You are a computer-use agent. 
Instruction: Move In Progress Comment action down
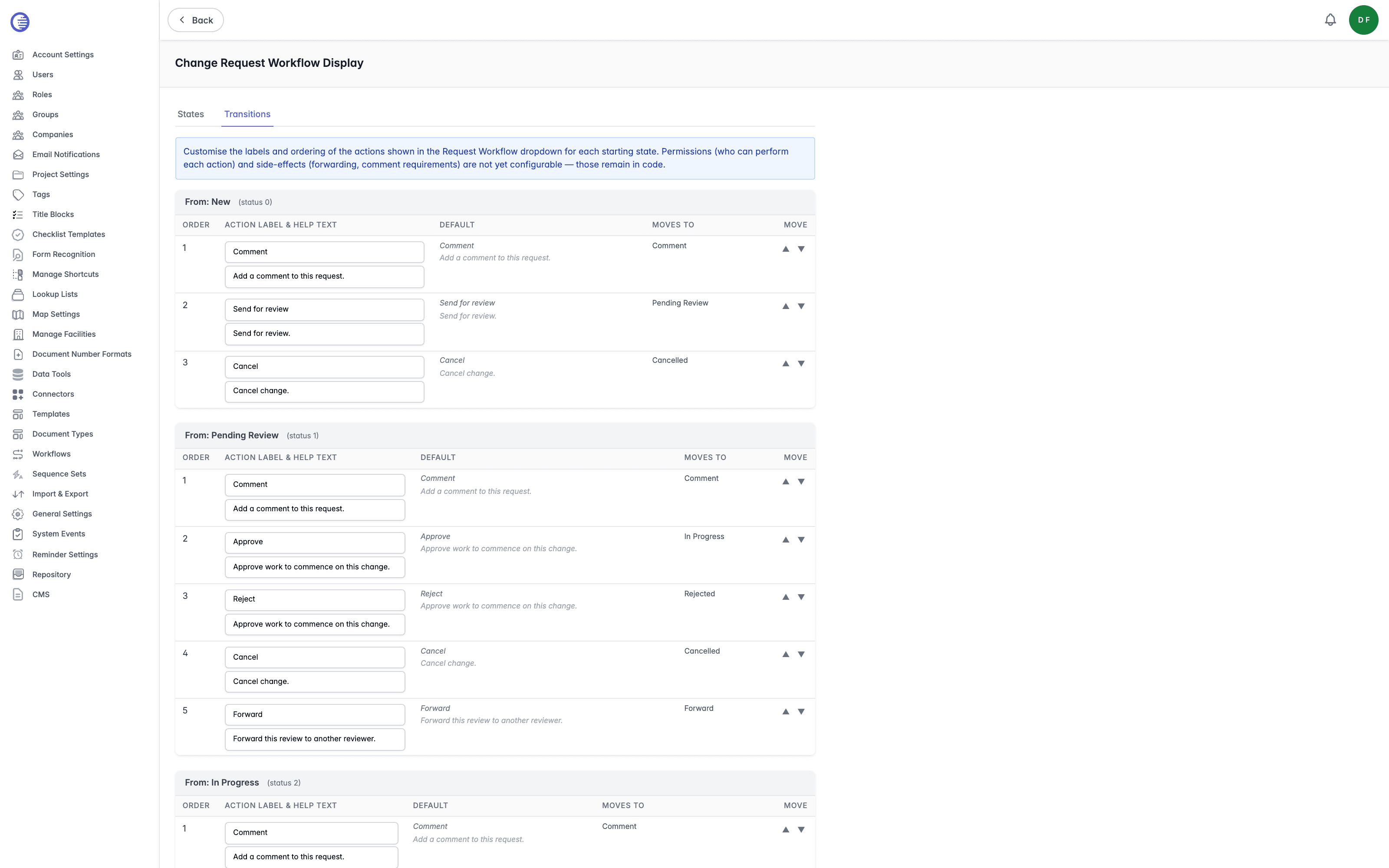pos(801,829)
